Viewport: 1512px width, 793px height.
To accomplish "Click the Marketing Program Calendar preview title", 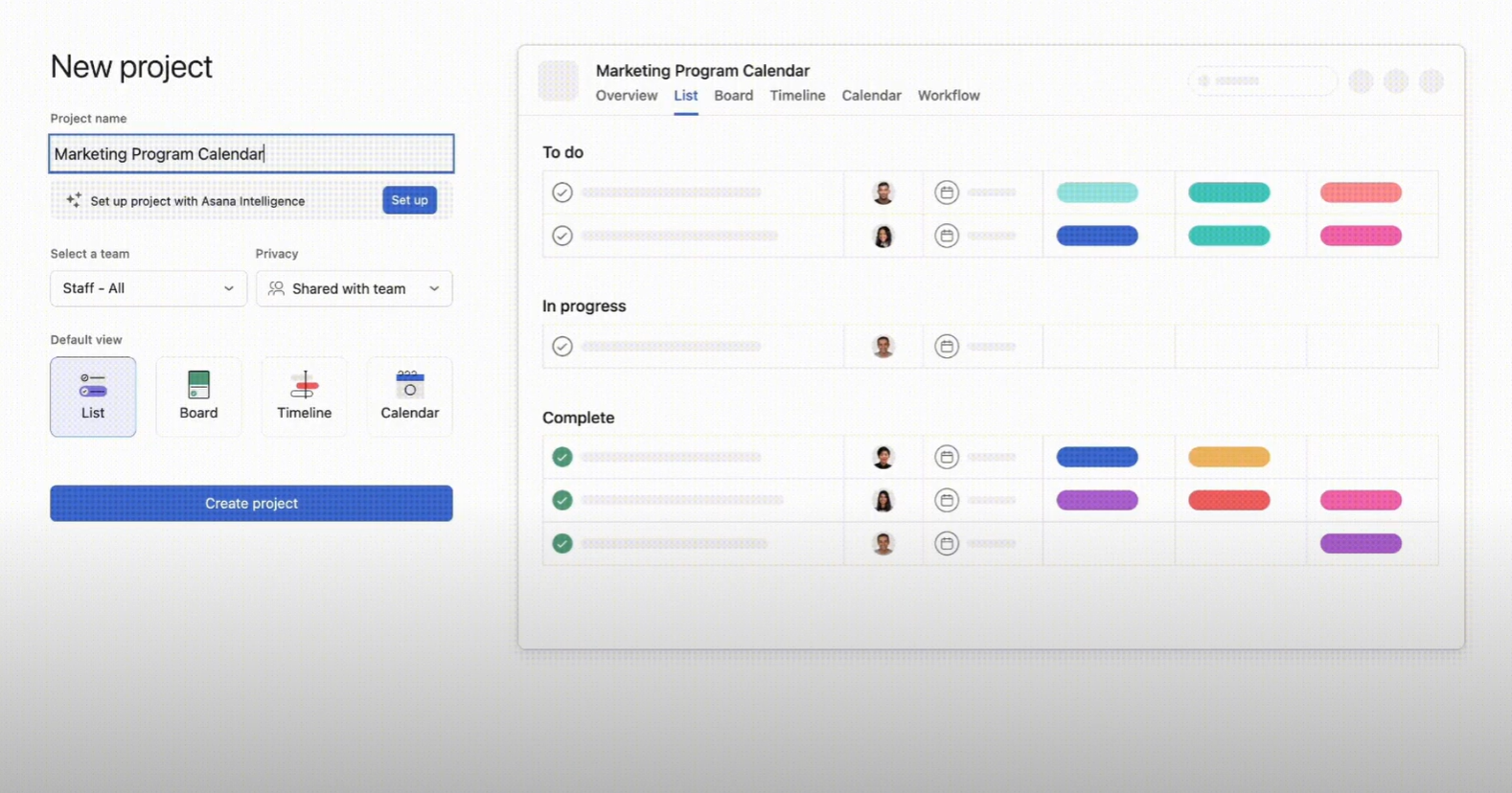I will pyautogui.click(x=702, y=71).
